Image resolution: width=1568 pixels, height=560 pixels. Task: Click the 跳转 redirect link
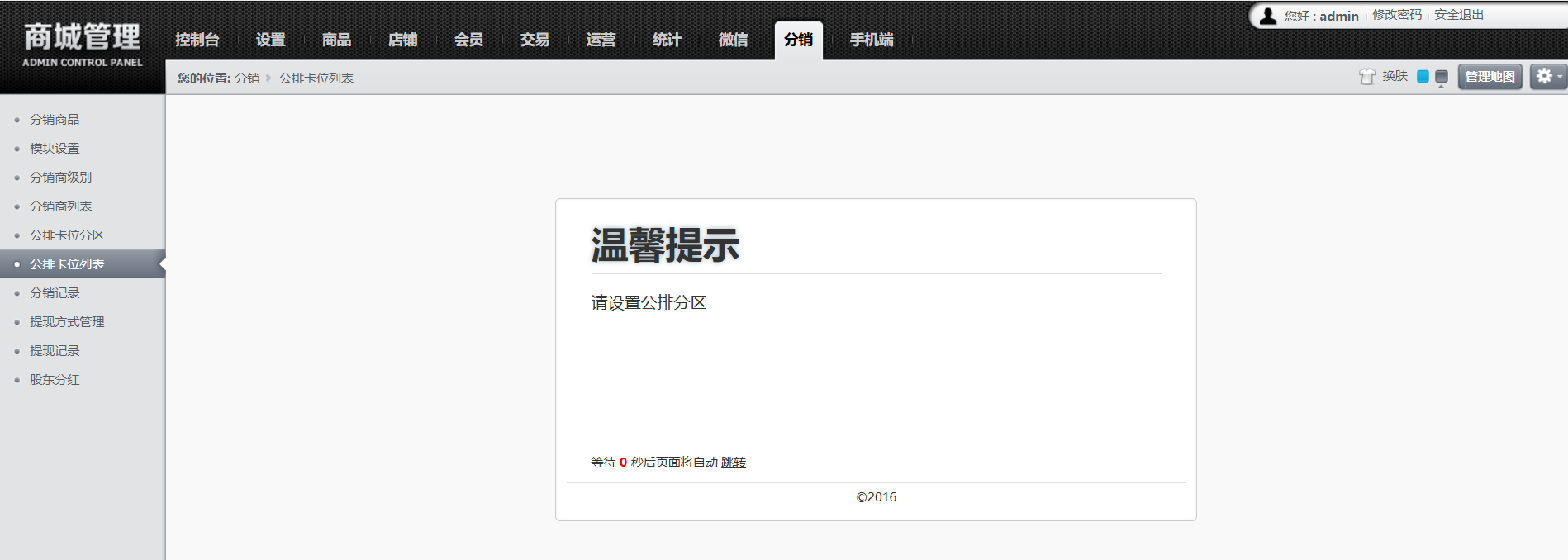[734, 463]
